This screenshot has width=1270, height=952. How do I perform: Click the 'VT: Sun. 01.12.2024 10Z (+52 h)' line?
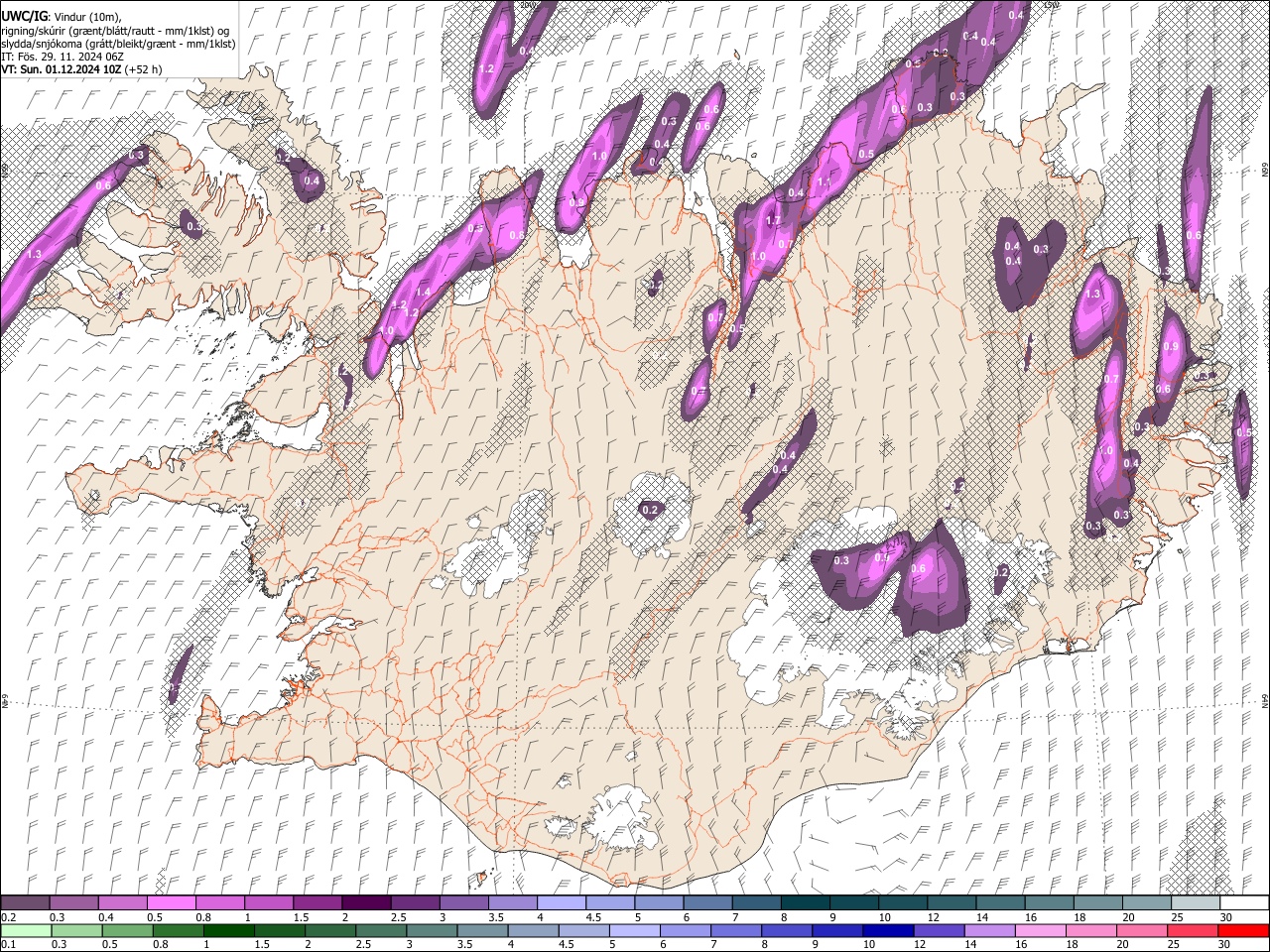click(82, 69)
